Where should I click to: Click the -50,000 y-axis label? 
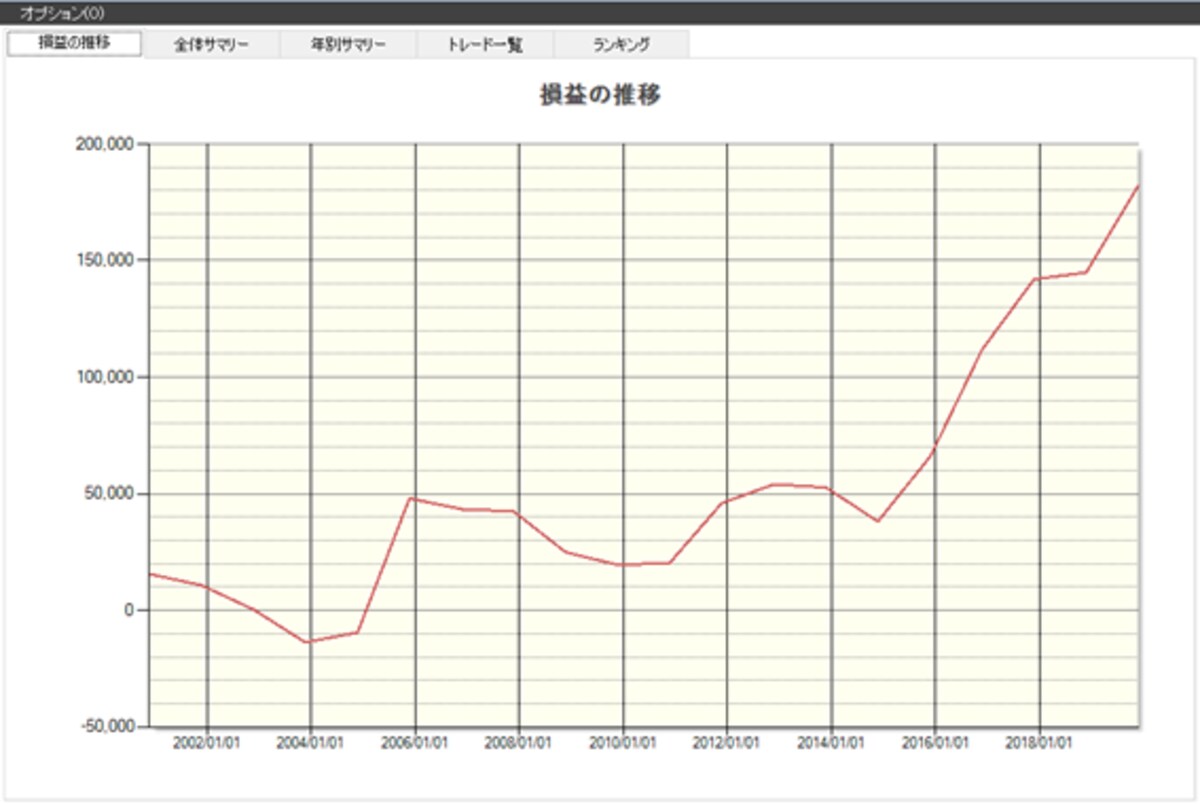[107, 726]
